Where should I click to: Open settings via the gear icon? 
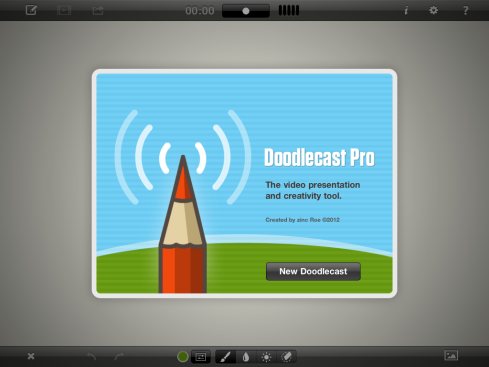tap(433, 10)
